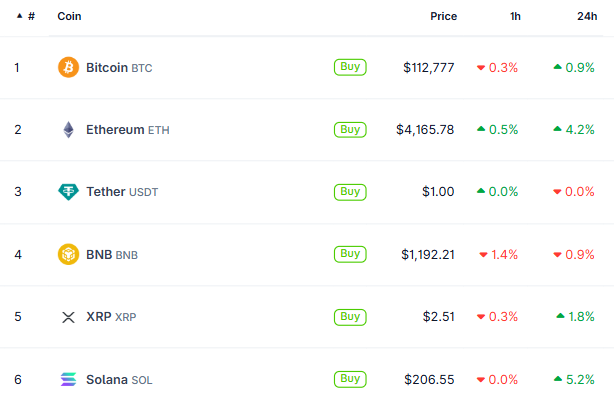
Task: Sort table by Price column header
Action: 443,17
